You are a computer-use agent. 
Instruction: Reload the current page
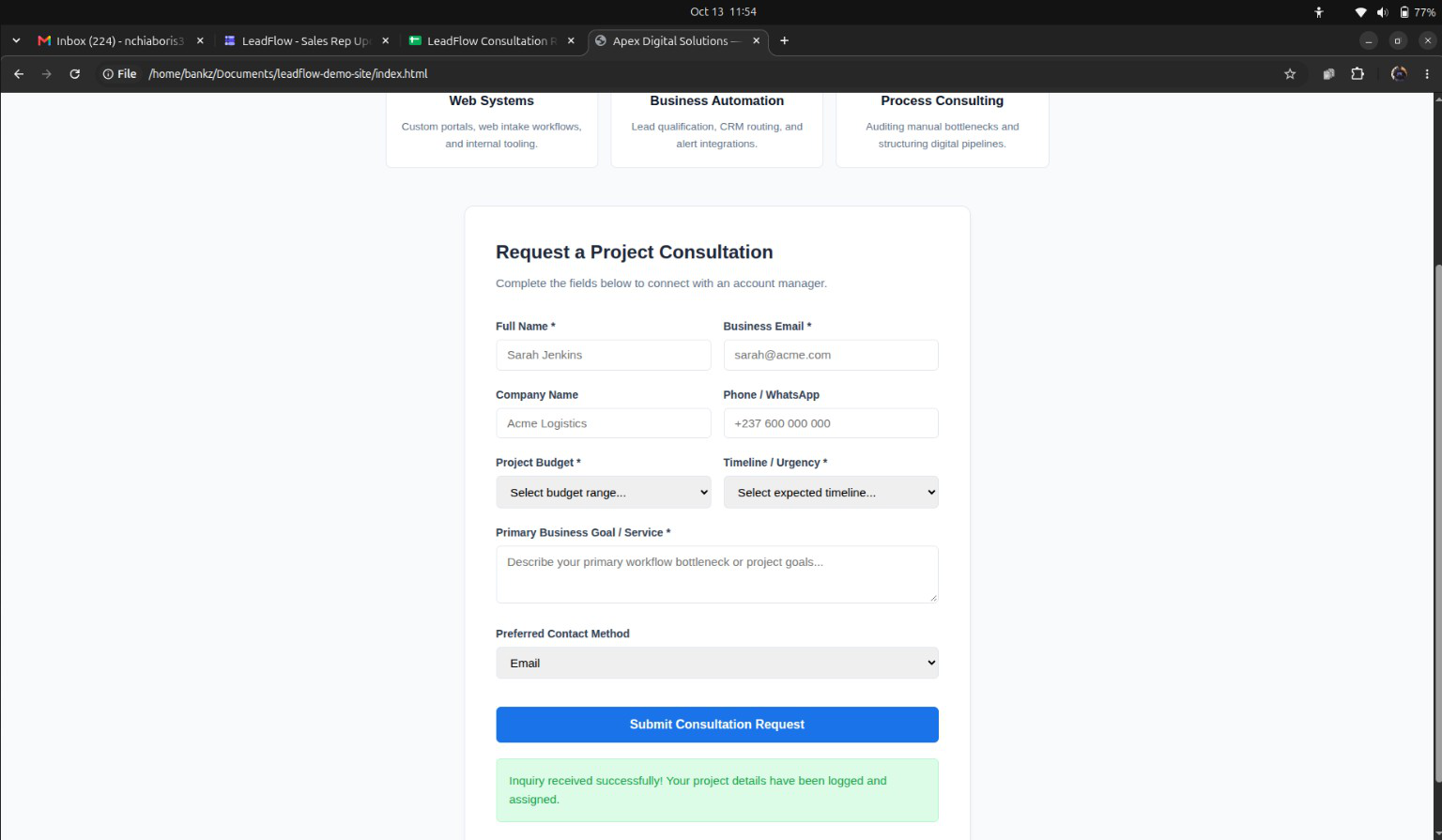pos(75,74)
